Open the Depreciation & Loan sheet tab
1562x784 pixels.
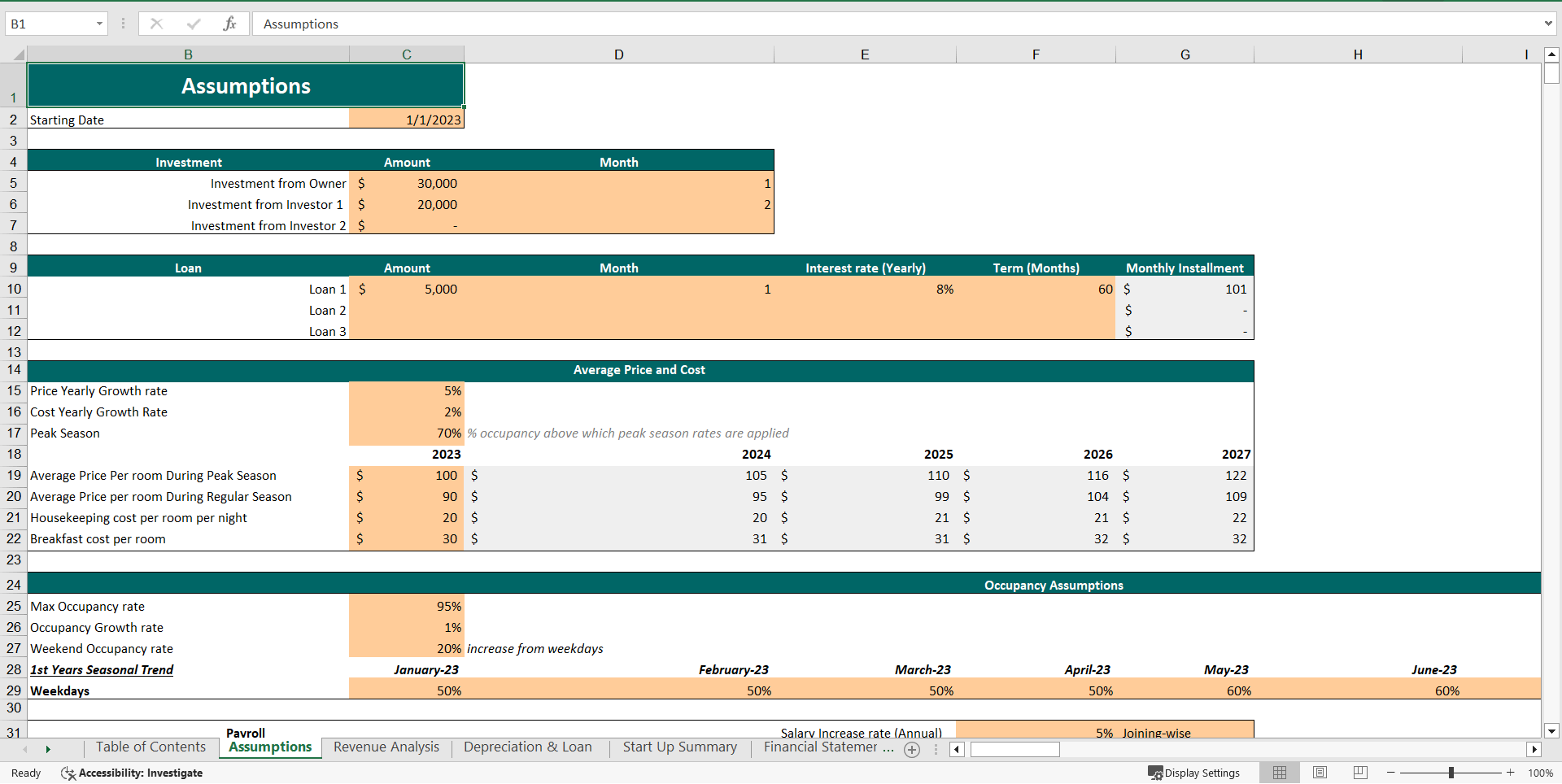[527, 747]
